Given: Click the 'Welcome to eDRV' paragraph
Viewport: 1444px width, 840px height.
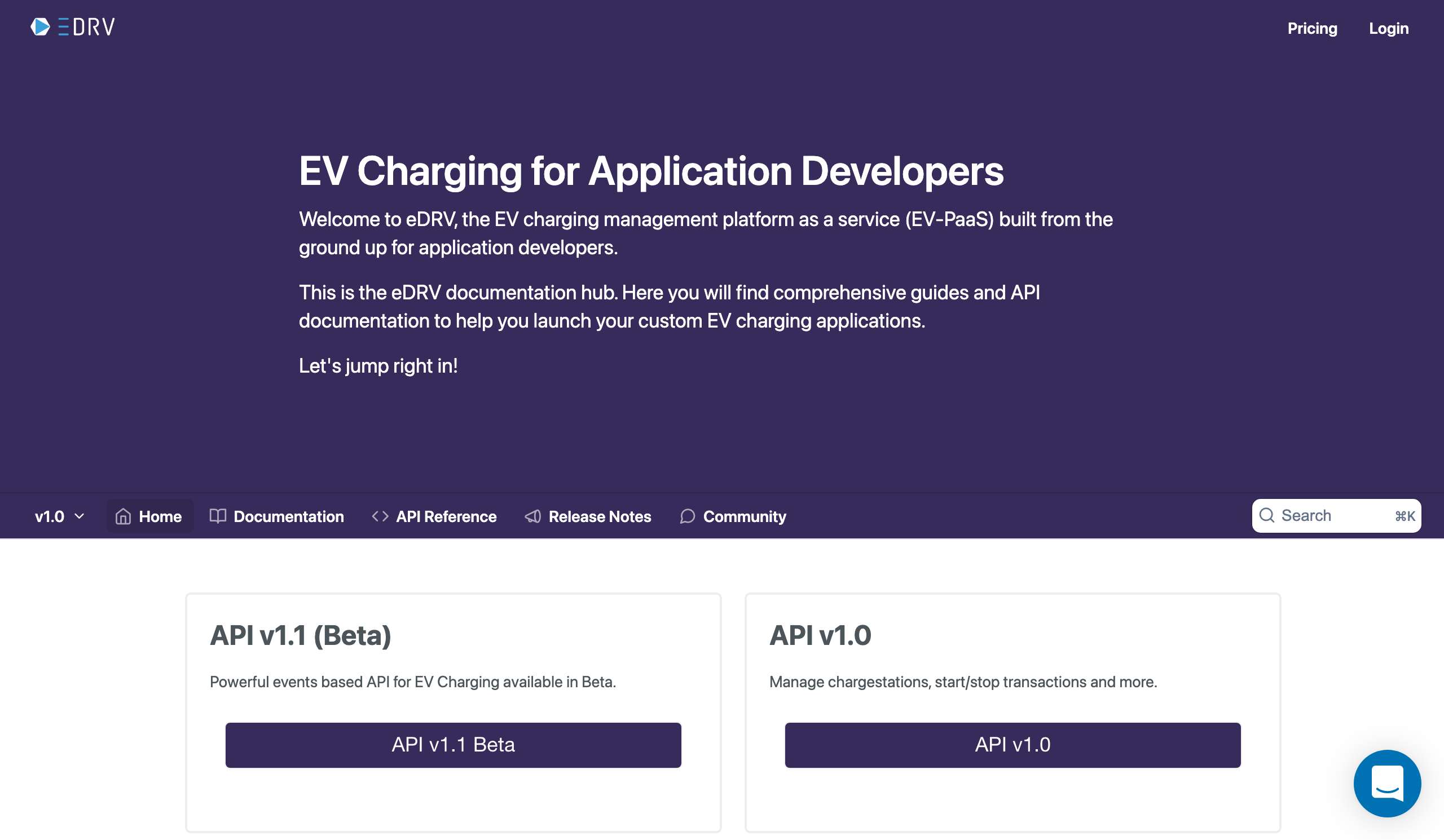Looking at the screenshot, I should [706, 233].
